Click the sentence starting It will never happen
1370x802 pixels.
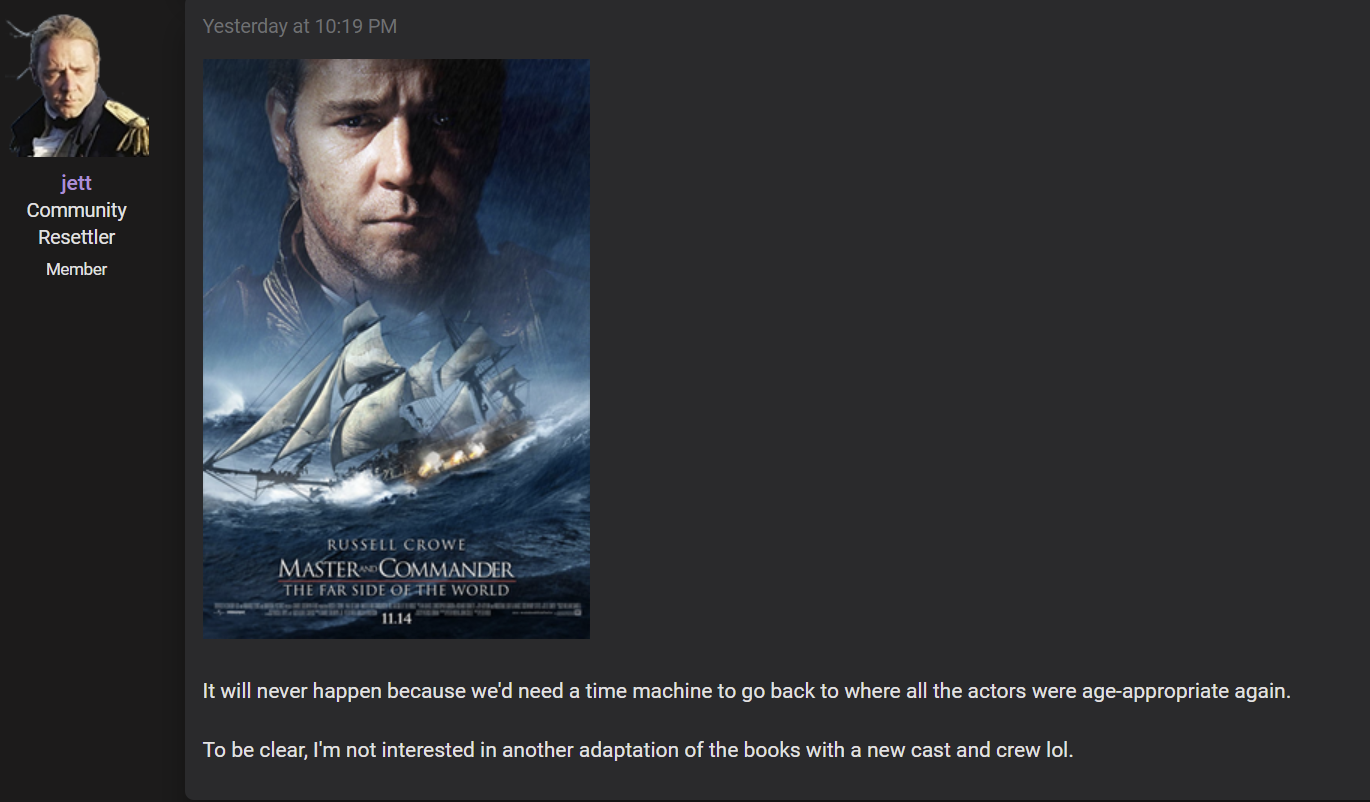pyautogui.click(x=747, y=691)
